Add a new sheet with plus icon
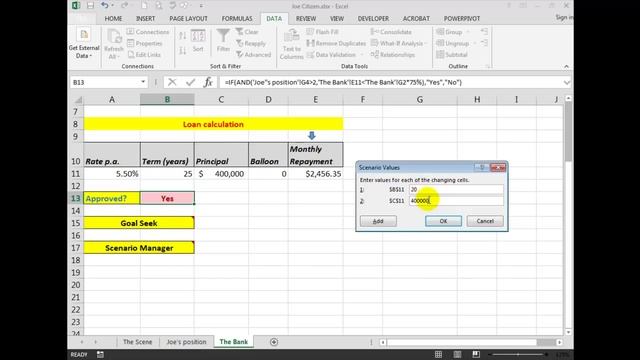This screenshot has height=360, width=640. (274, 342)
